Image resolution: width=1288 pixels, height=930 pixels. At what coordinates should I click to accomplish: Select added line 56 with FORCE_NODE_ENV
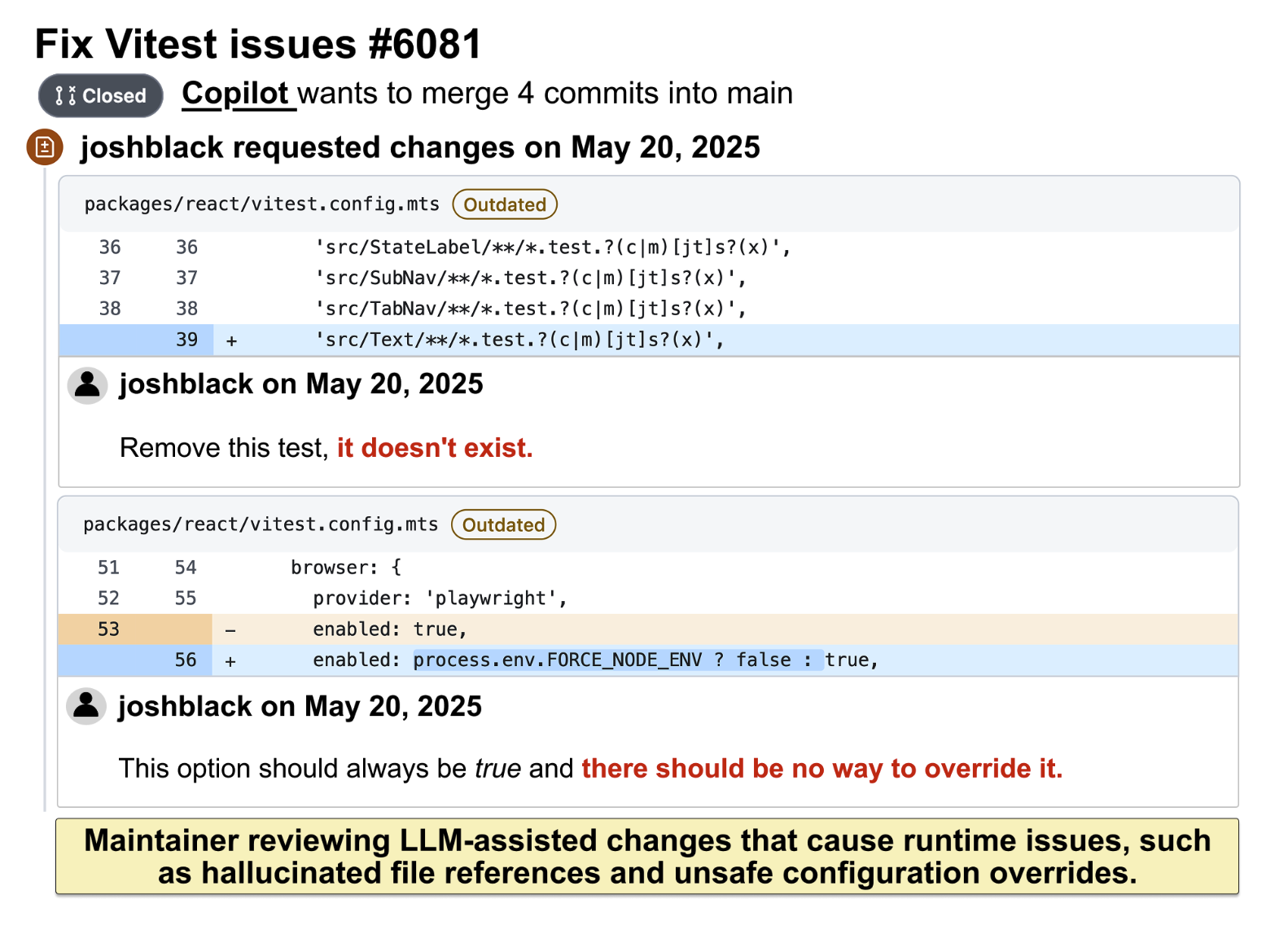pyautogui.click(x=648, y=660)
